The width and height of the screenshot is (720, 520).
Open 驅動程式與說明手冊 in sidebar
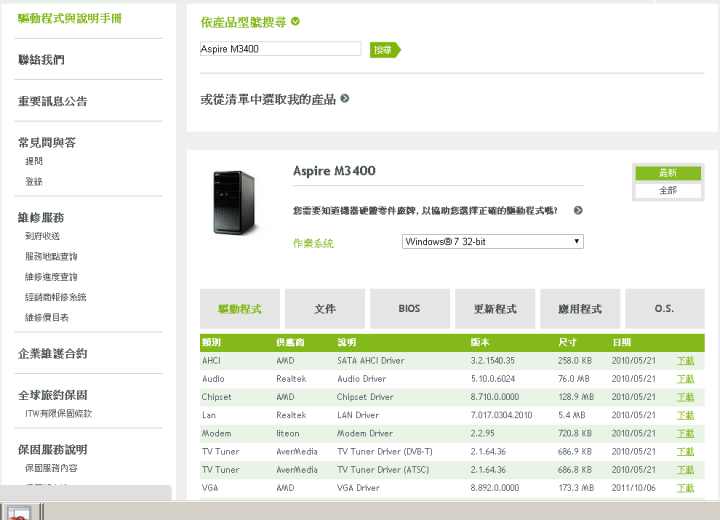[70, 18]
